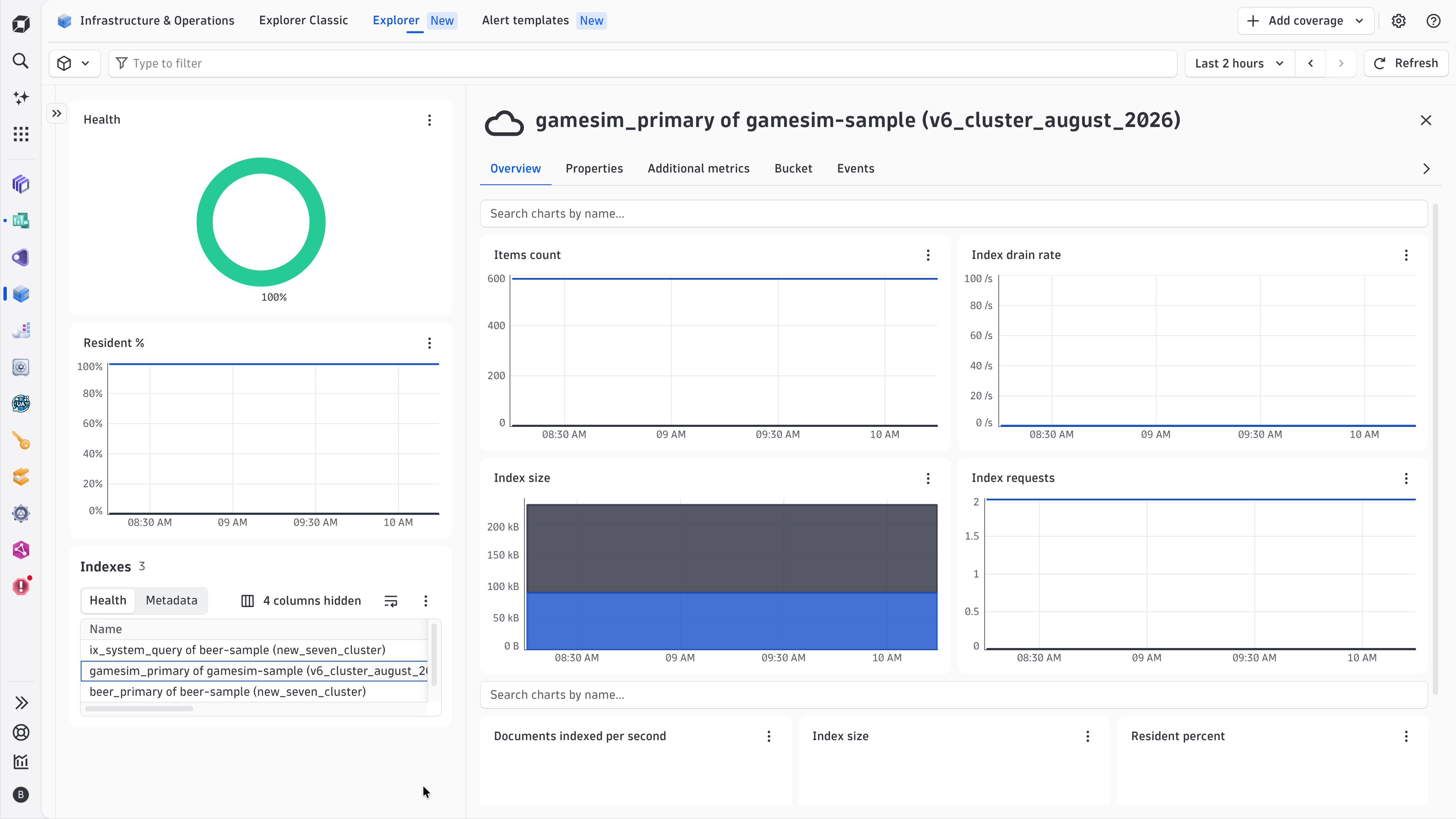
Task: Open the user avatar B
Action: (x=21, y=795)
